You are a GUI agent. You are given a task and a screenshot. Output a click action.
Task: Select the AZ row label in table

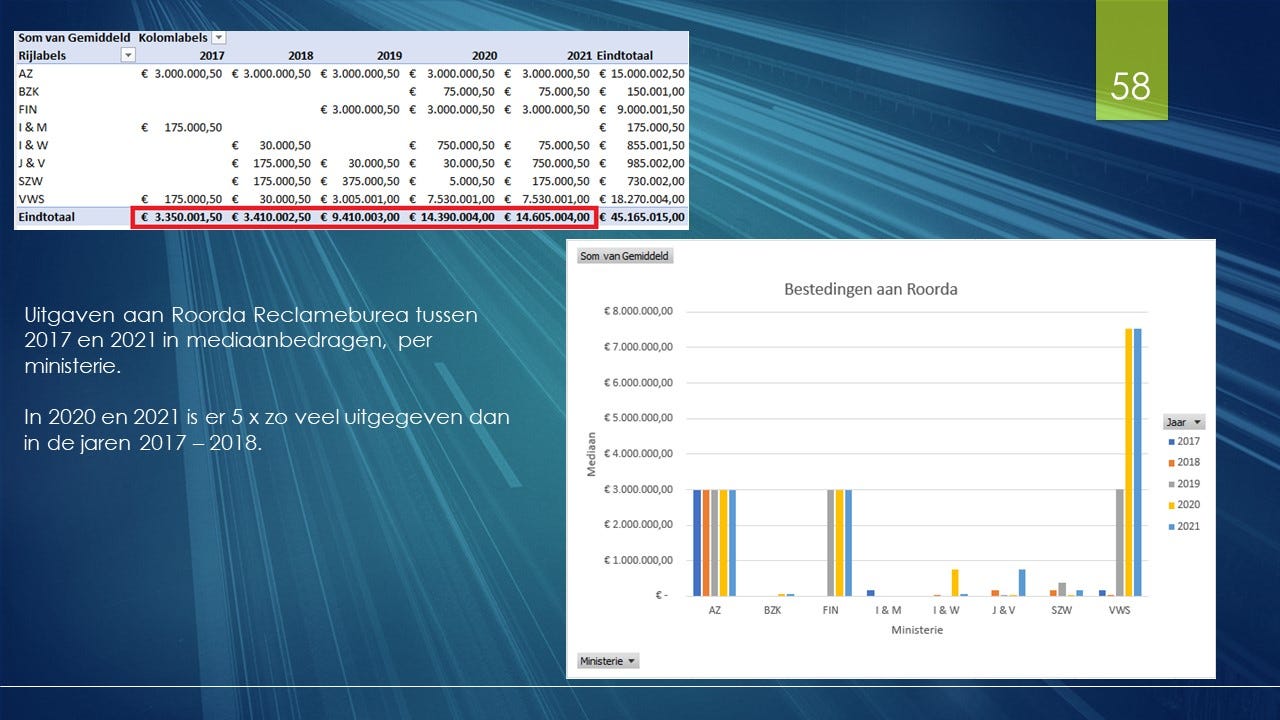tap(25, 73)
